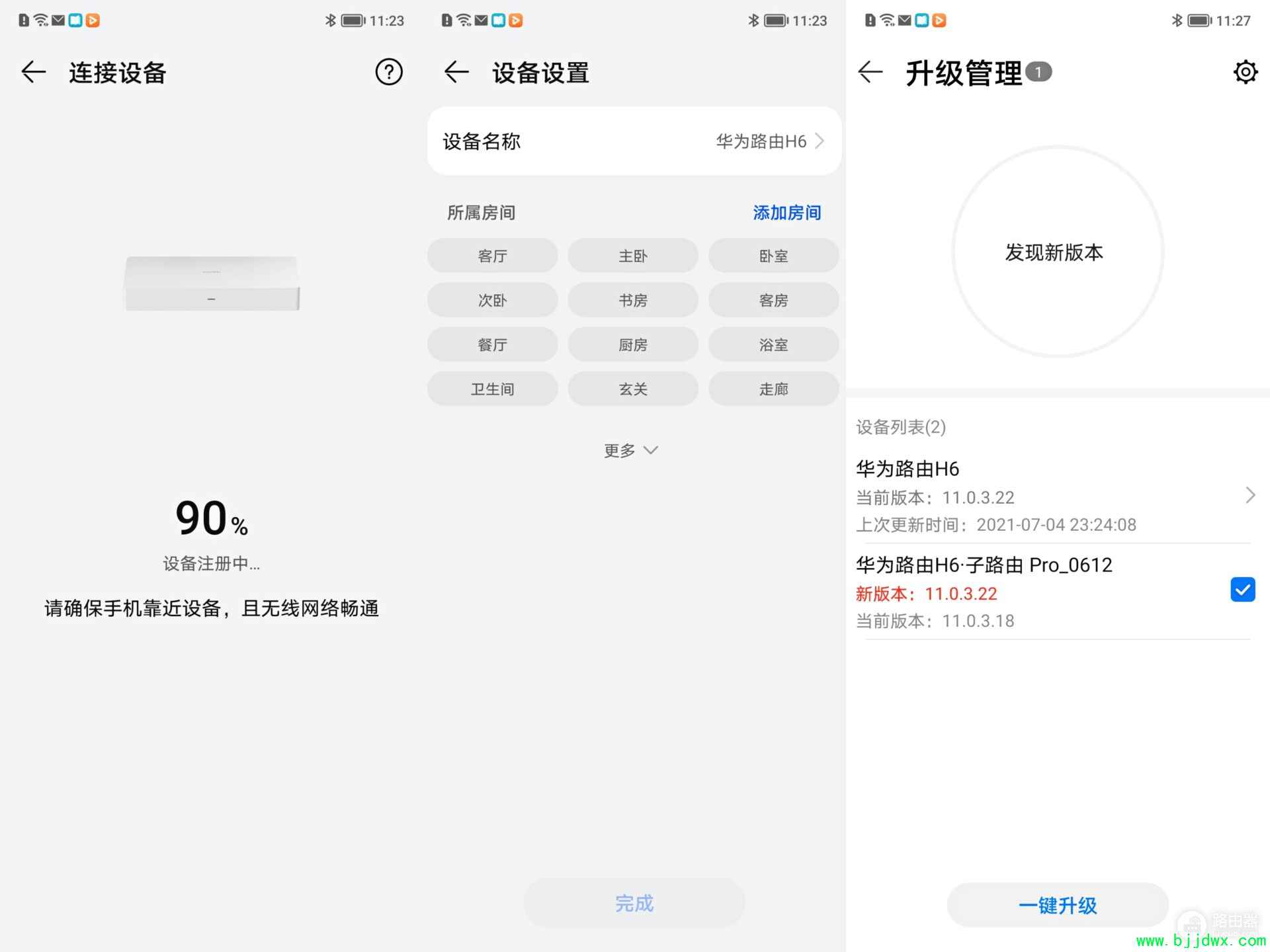Viewport: 1270px width, 952px height.
Task: Select the 卧室 room
Action: (774, 256)
